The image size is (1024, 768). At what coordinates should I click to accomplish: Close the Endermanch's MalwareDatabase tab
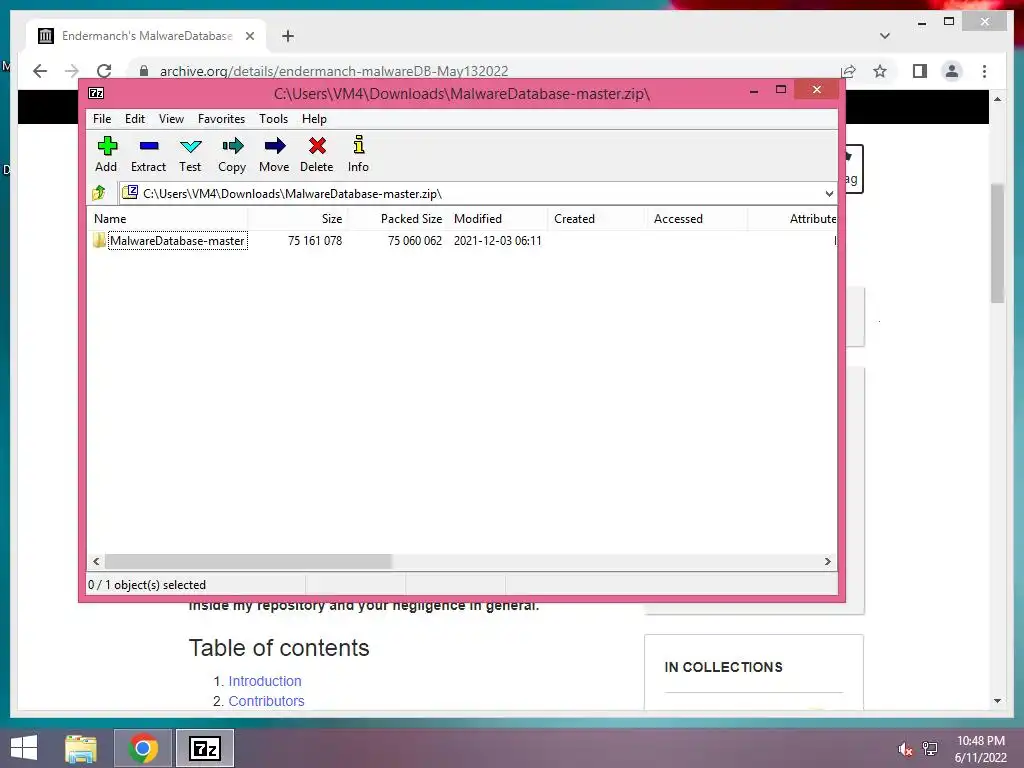(249, 36)
